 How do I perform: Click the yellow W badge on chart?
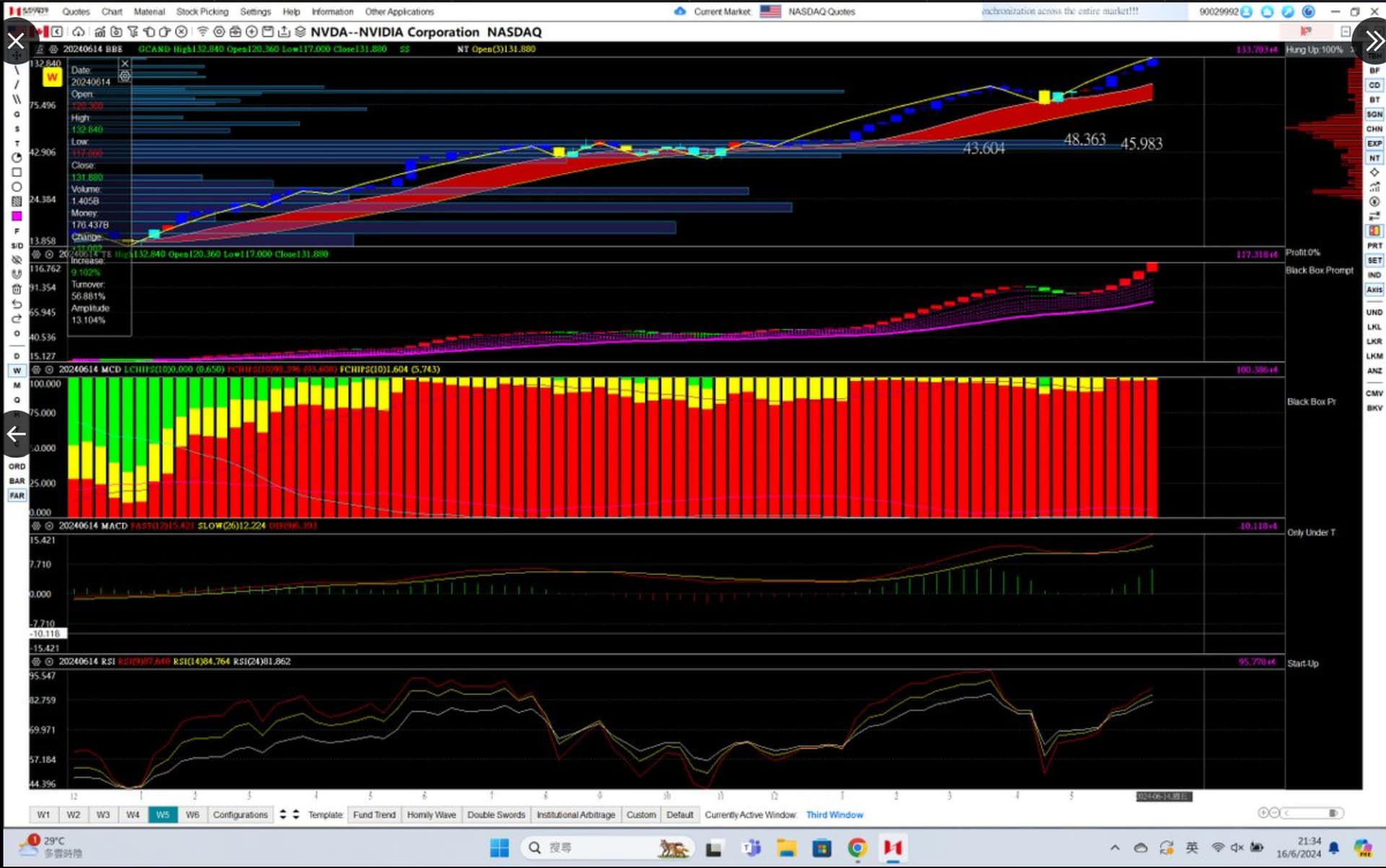tap(52, 77)
